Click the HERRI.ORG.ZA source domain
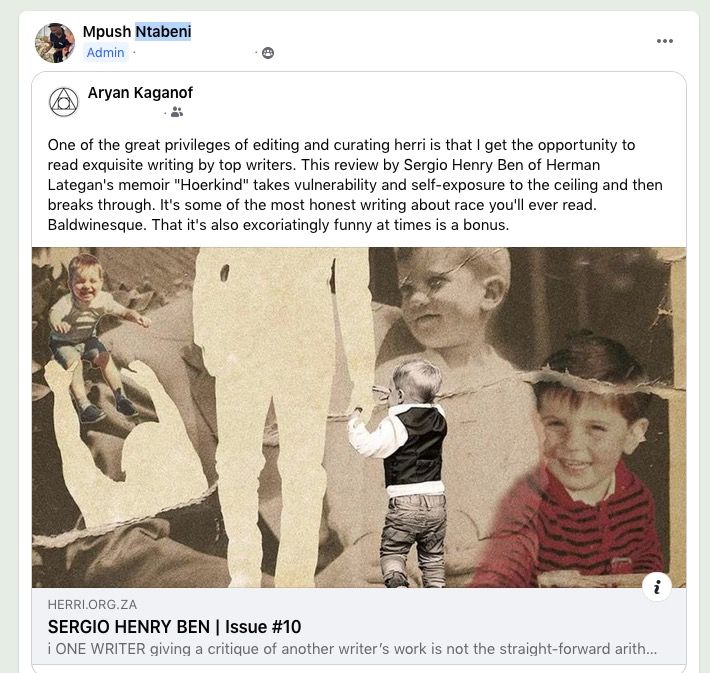The image size is (710, 673). point(92,605)
